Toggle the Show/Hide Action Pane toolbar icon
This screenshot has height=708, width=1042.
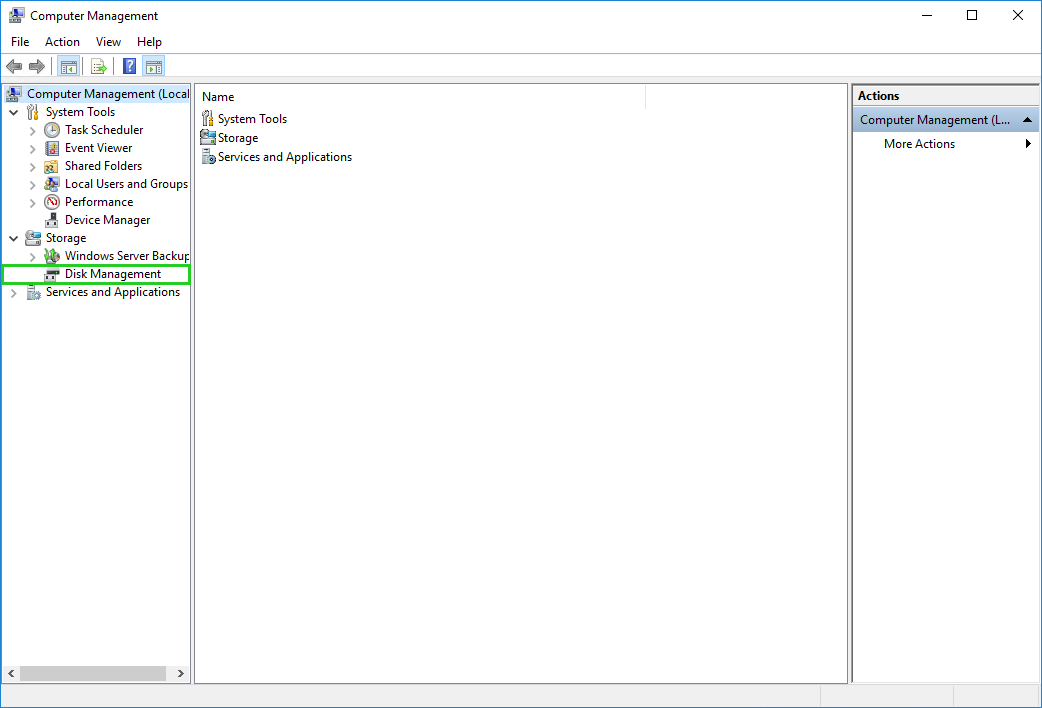(x=153, y=67)
